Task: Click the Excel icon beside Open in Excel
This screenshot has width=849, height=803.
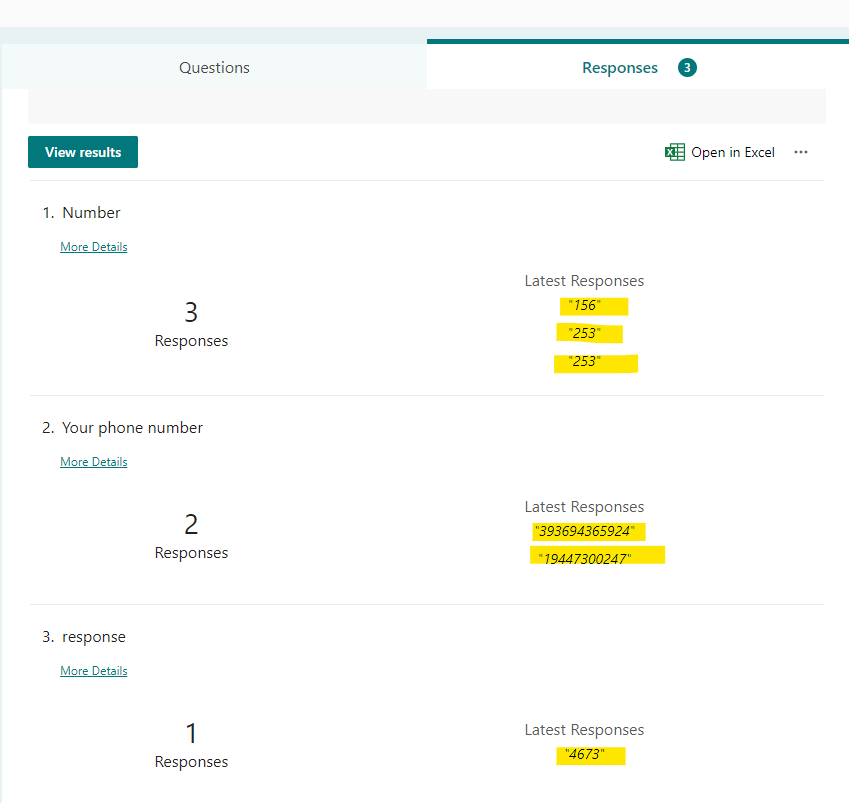Action: (x=675, y=151)
